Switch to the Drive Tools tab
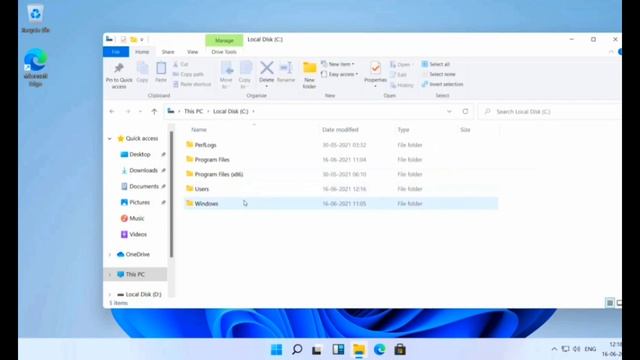 tap(224, 52)
